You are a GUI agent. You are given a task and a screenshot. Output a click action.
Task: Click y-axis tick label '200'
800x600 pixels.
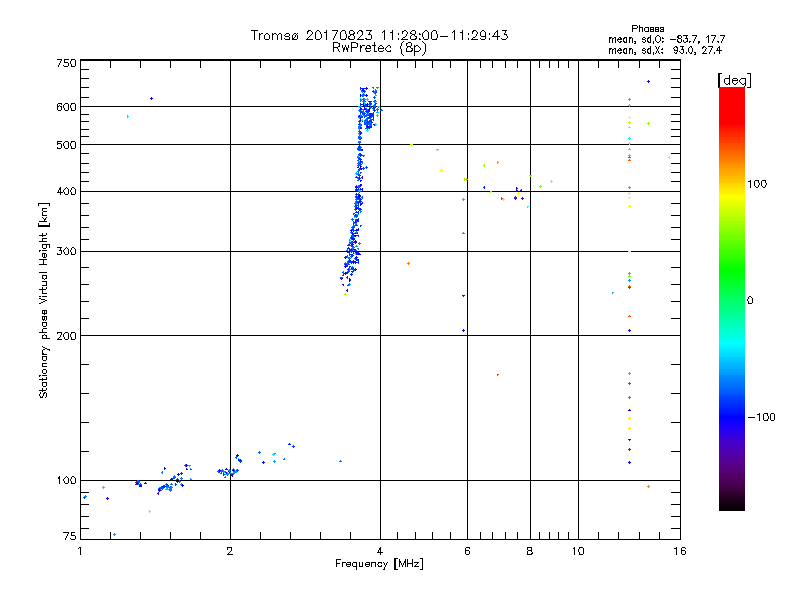pyautogui.click(x=66, y=336)
